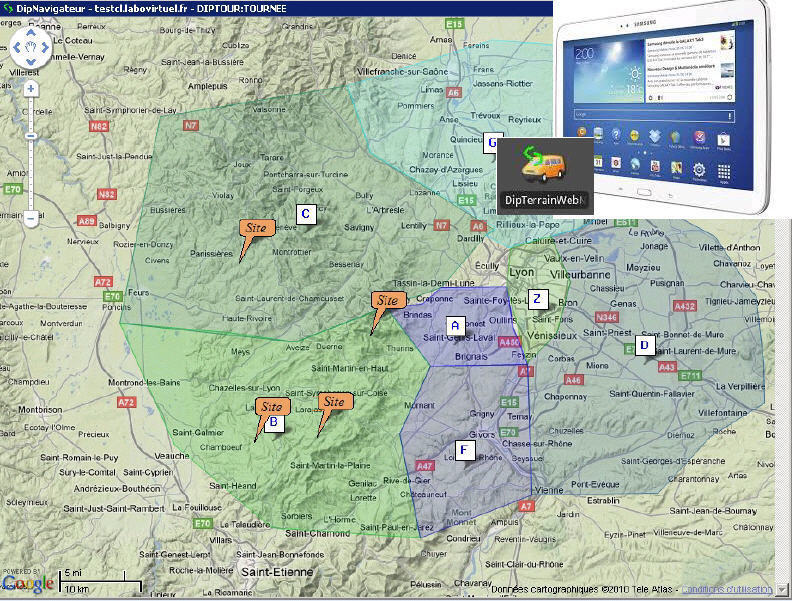Pan the map left with the west arrow

[17, 47]
